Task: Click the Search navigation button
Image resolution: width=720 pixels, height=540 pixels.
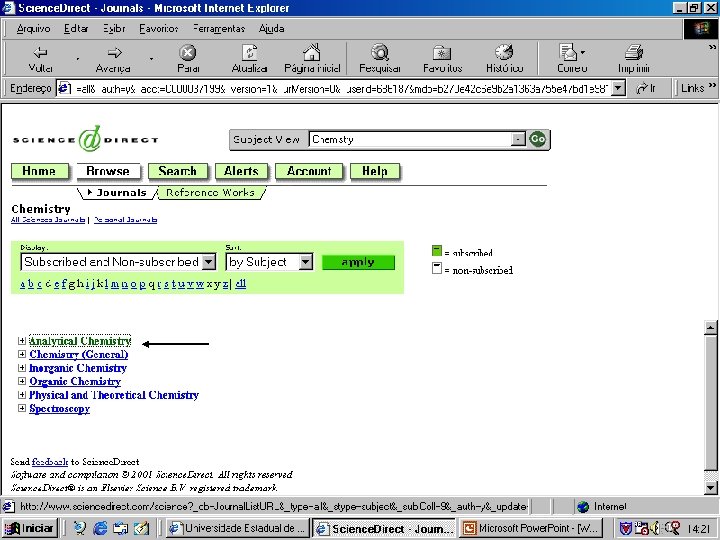Action: coord(178,171)
